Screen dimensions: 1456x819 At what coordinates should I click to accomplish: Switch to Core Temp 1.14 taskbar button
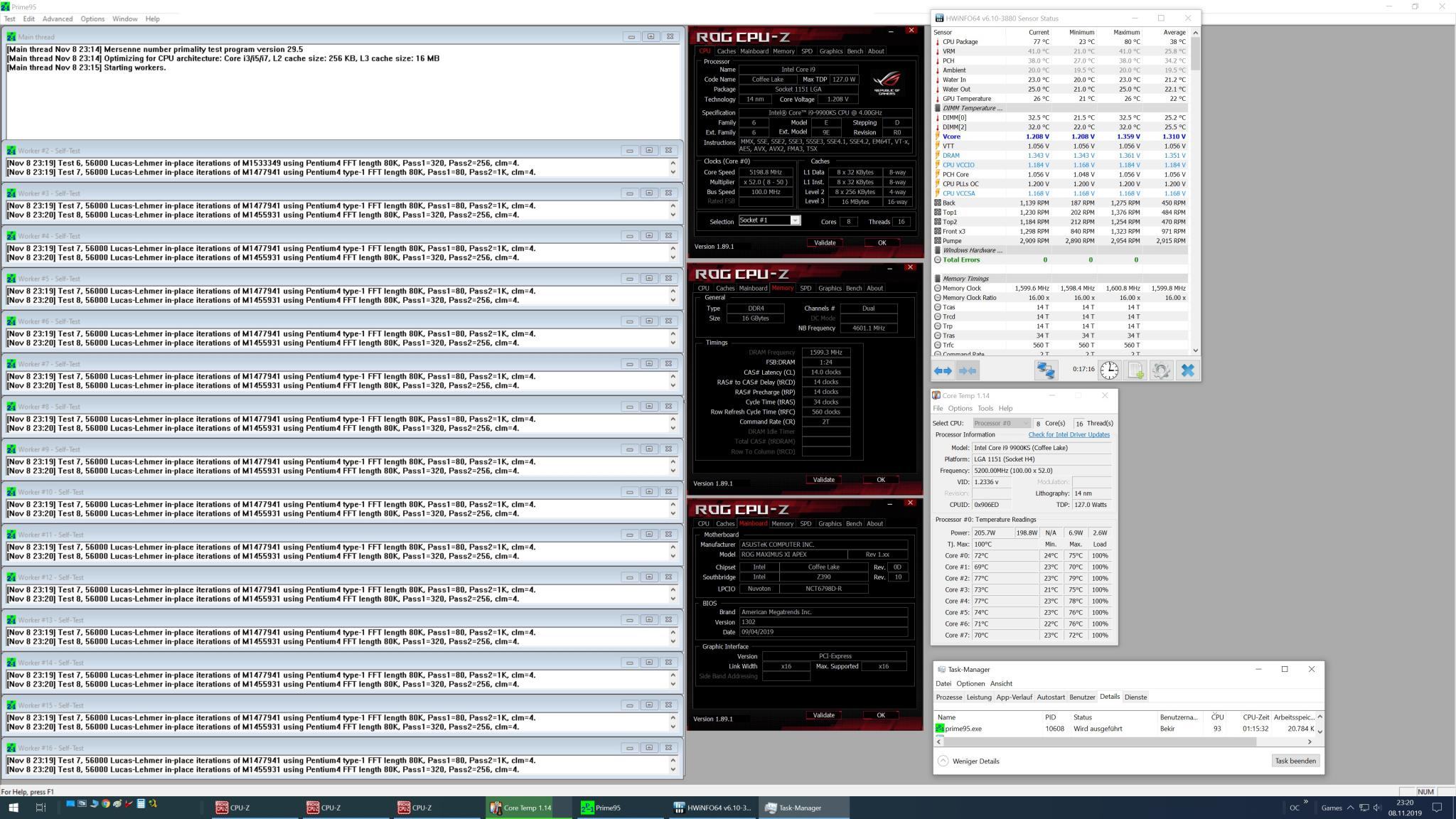528,808
